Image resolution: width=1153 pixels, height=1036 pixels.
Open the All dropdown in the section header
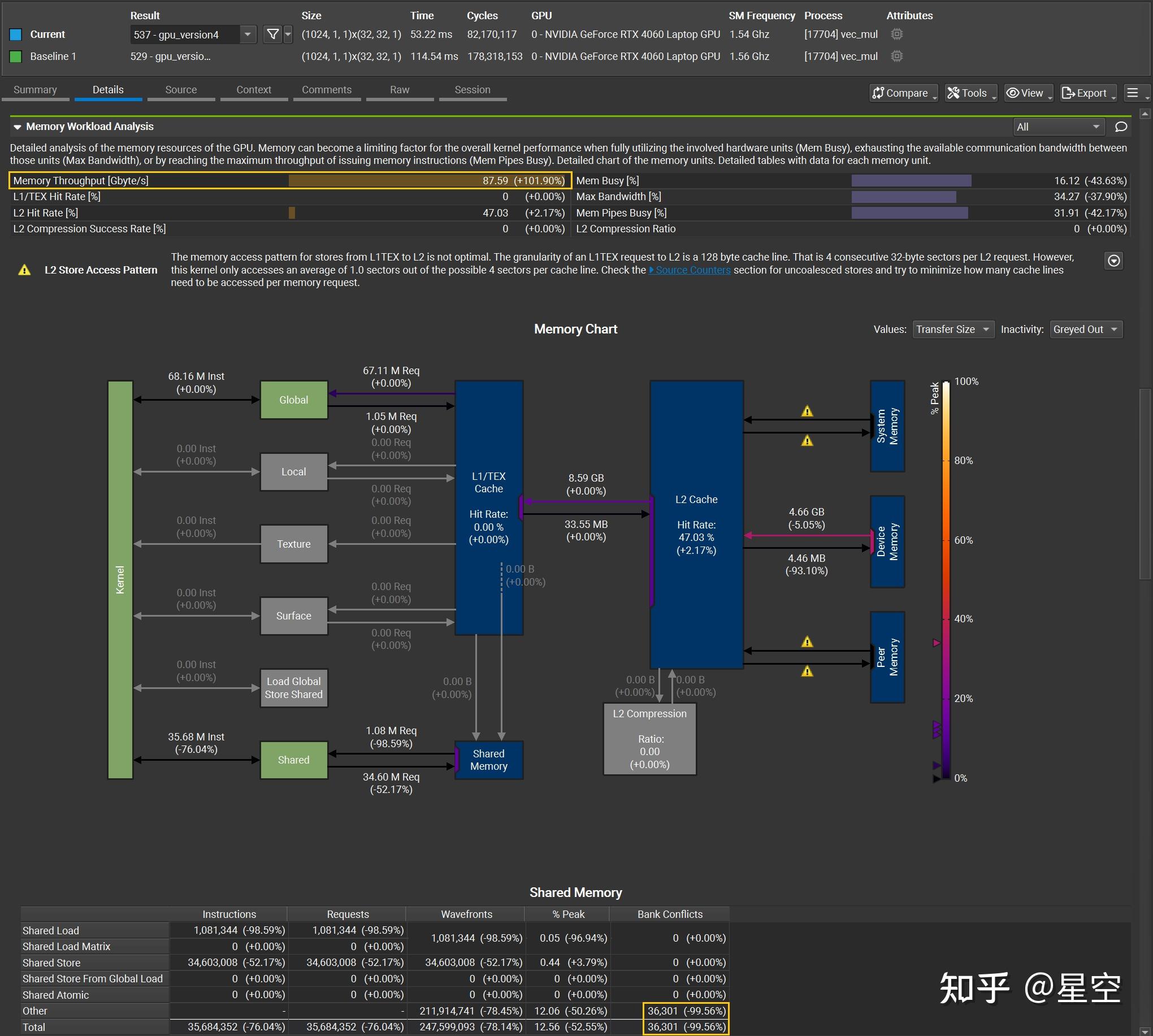pos(1059,127)
